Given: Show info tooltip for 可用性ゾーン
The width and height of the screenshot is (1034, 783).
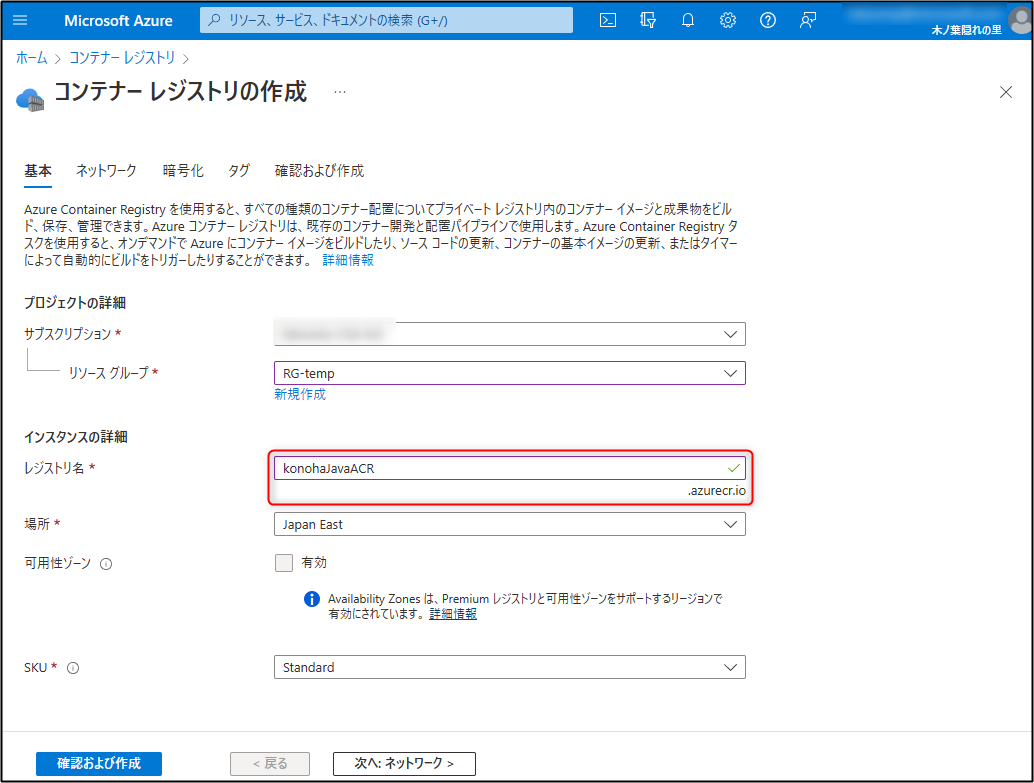Looking at the screenshot, I should tap(106, 564).
